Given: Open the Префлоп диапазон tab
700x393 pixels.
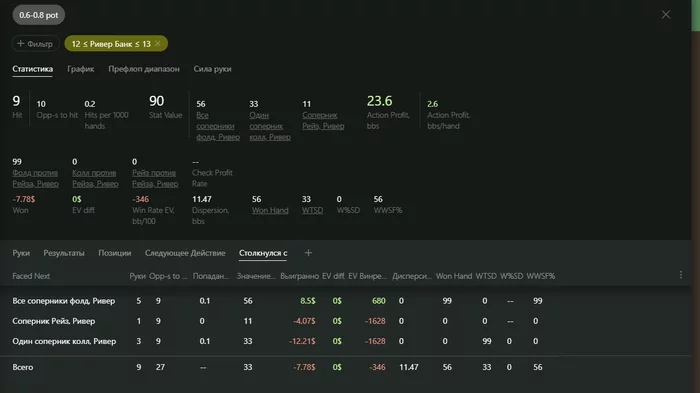Looking at the screenshot, I should (x=144, y=69).
